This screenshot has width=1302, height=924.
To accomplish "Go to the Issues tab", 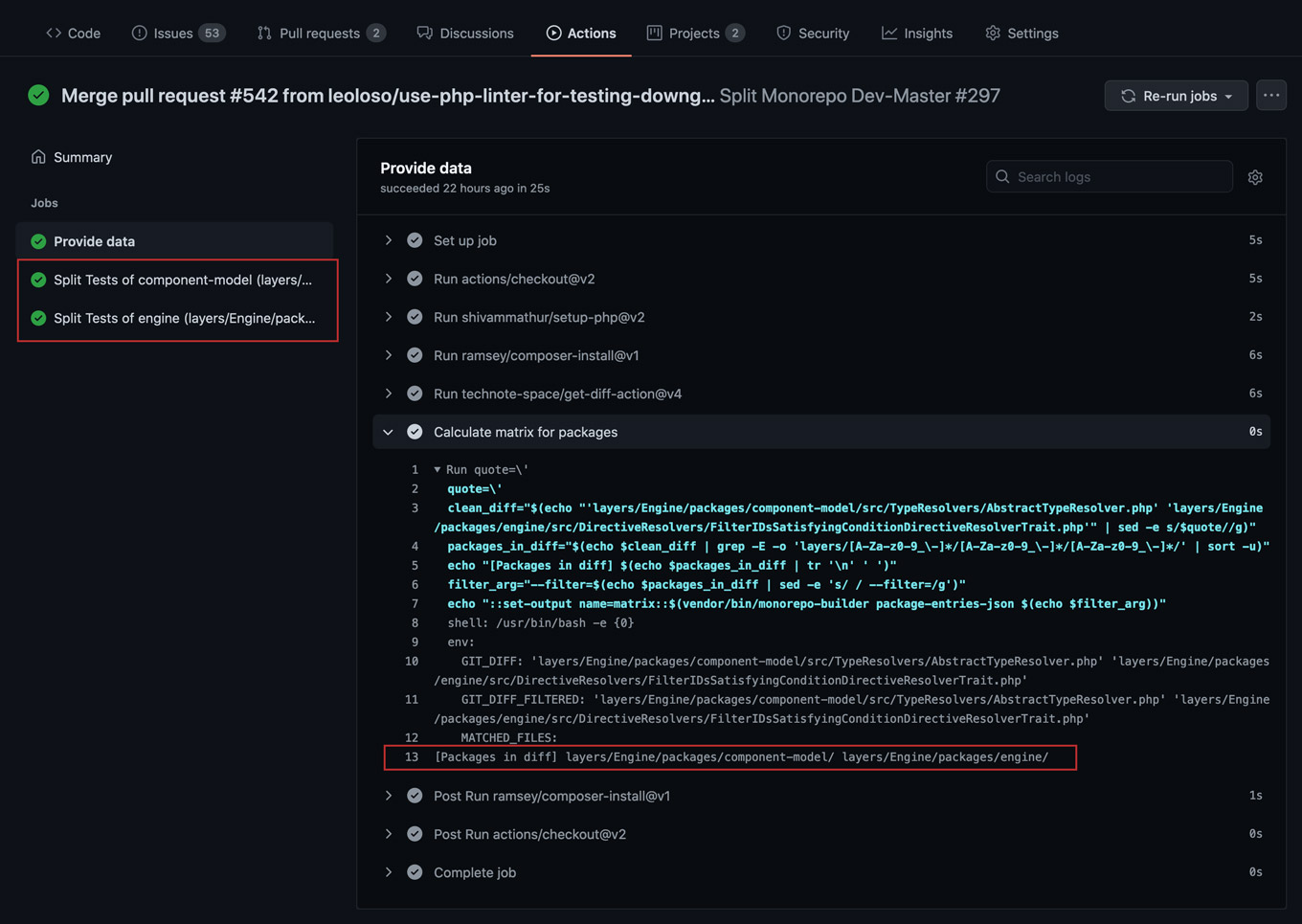I will [x=178, y=33].
